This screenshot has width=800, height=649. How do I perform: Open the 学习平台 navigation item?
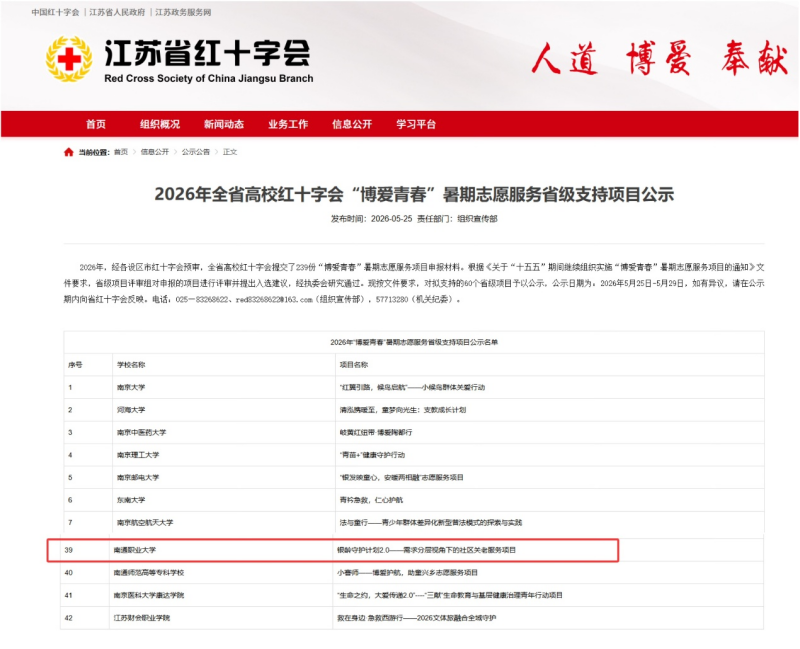coord(416,124)
